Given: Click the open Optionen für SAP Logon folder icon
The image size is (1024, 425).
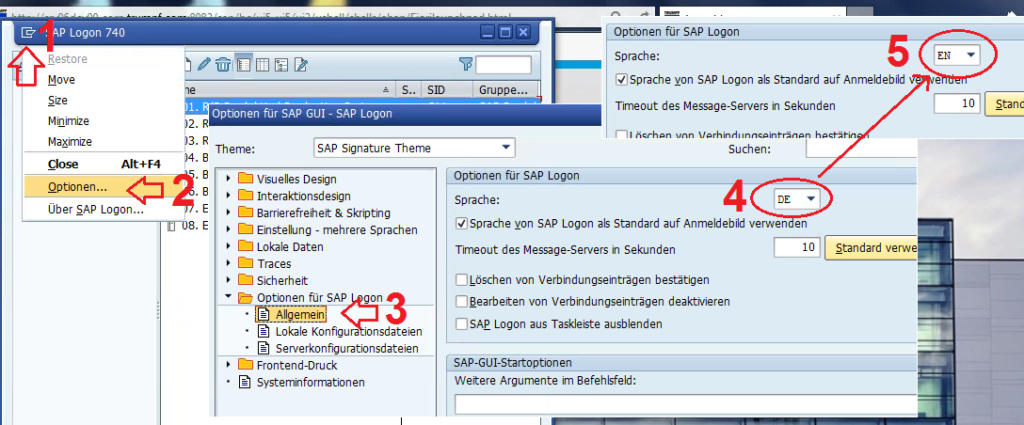Looking at the screenshot, I should click(x=246, y=298).
